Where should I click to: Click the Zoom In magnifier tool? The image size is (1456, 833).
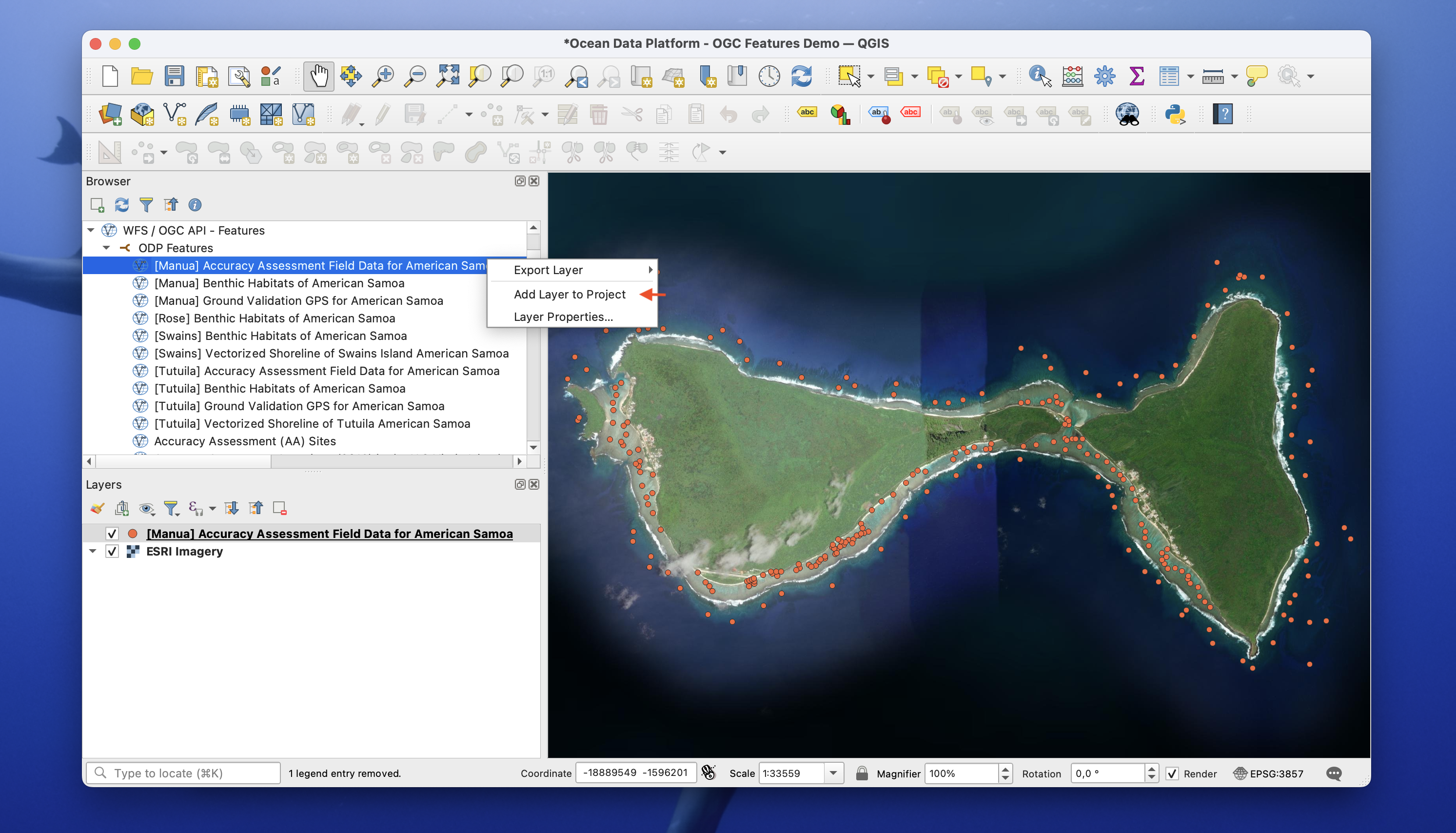tap(383, 76)
